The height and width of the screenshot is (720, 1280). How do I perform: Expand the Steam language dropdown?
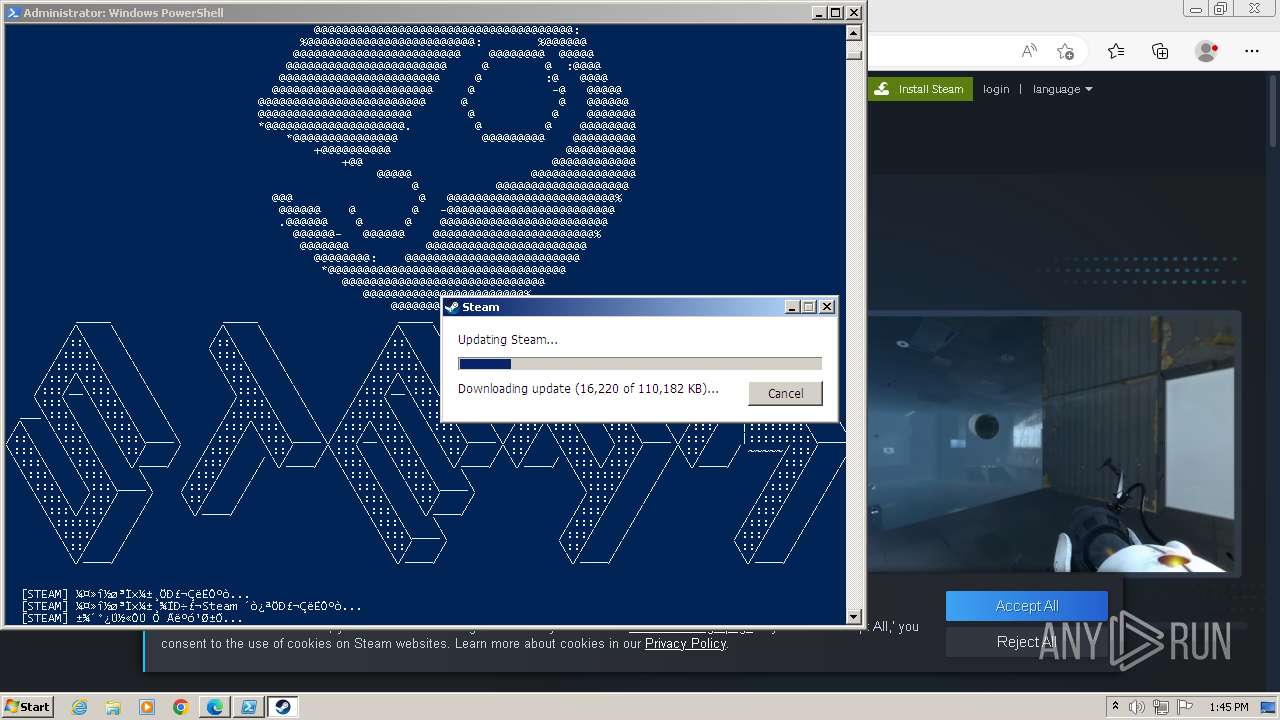1062,89
